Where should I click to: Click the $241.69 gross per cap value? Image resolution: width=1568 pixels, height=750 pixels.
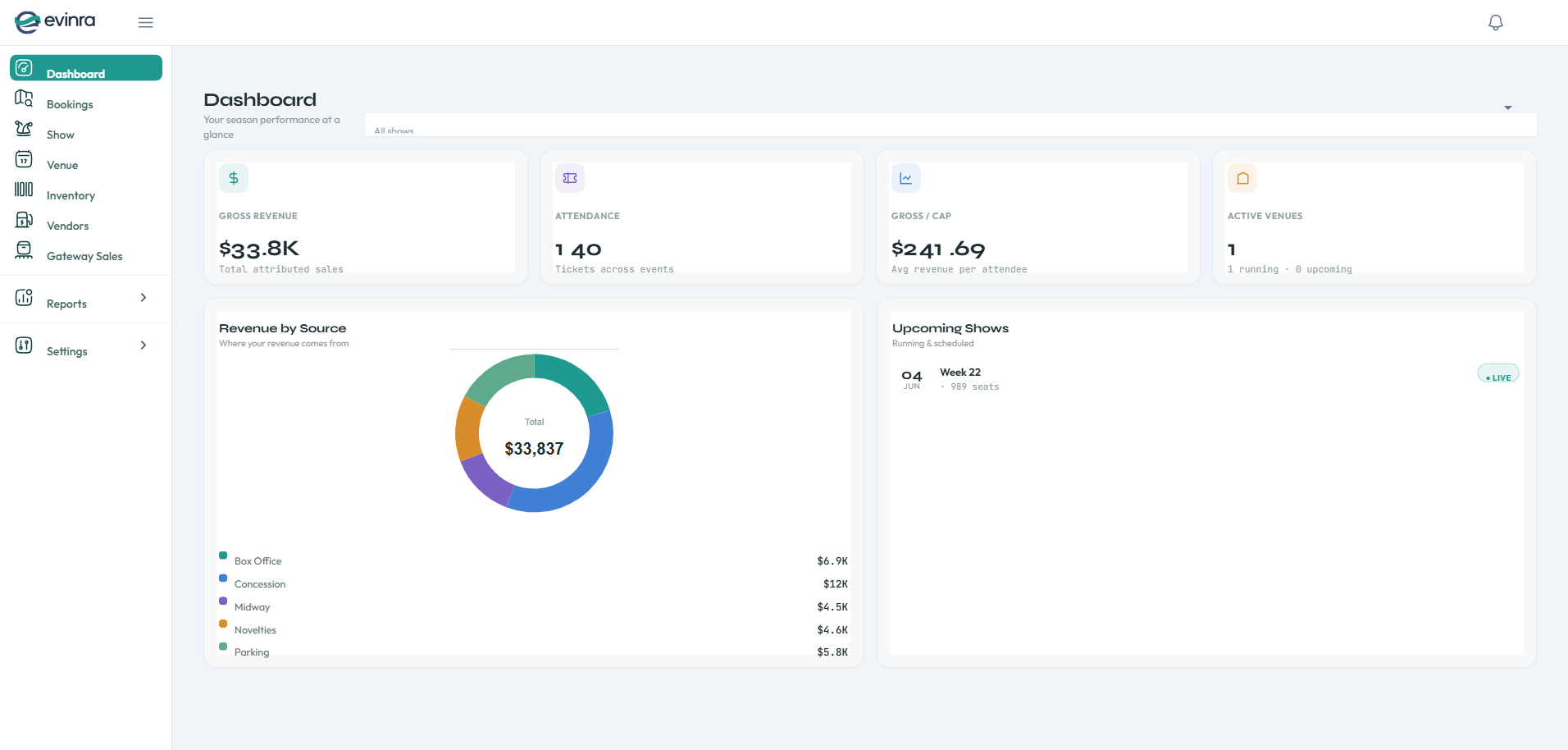coord(938,249)
